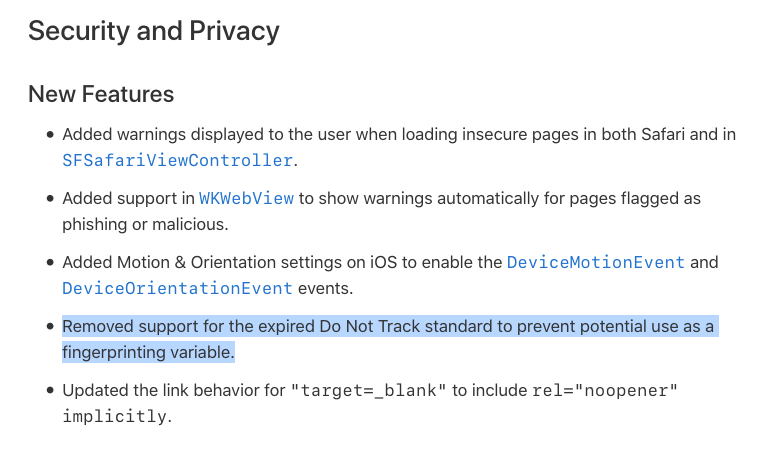Open the SFSafariViewController documentation link

pos(178,160)
